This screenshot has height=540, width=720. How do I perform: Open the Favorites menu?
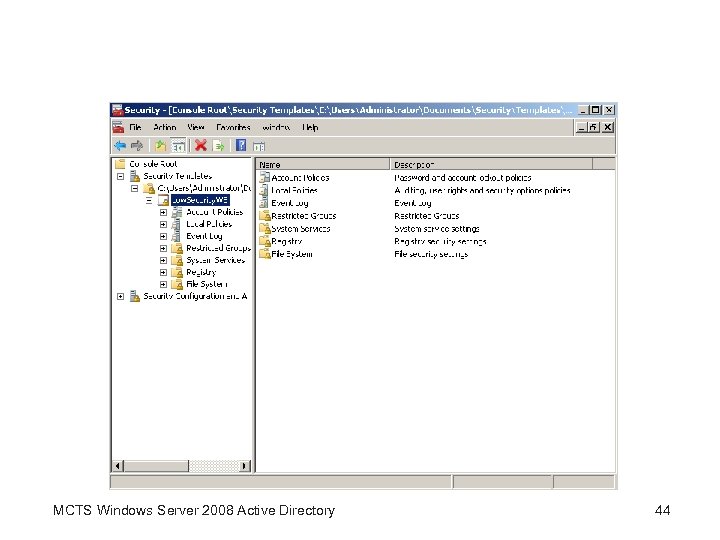coord(233,127)
